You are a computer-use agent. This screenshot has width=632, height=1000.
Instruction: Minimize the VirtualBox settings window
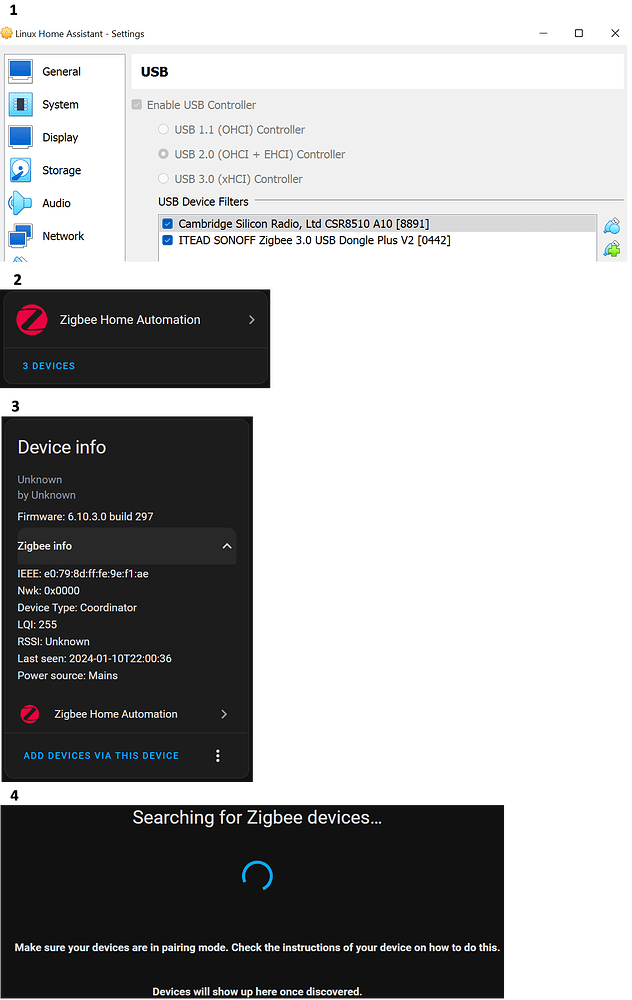pos(543,33)
